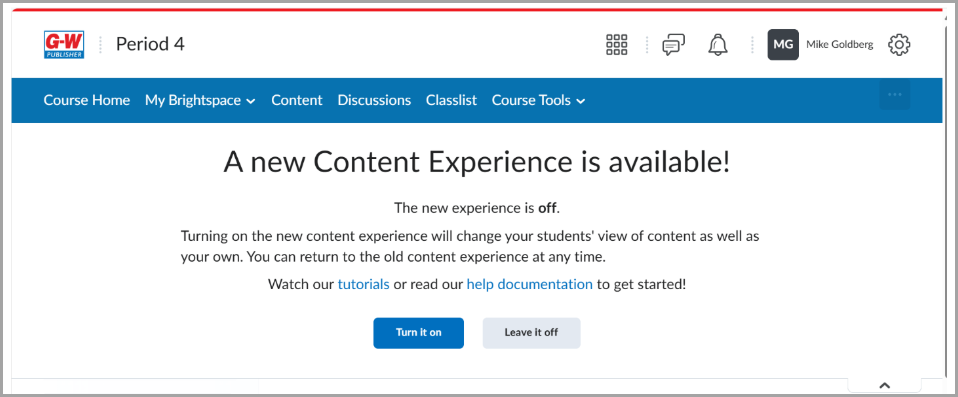Follow the tutorials link
The height and width of the screenshot is (397, 958).
pyautogui.click(x=364, y=284)
